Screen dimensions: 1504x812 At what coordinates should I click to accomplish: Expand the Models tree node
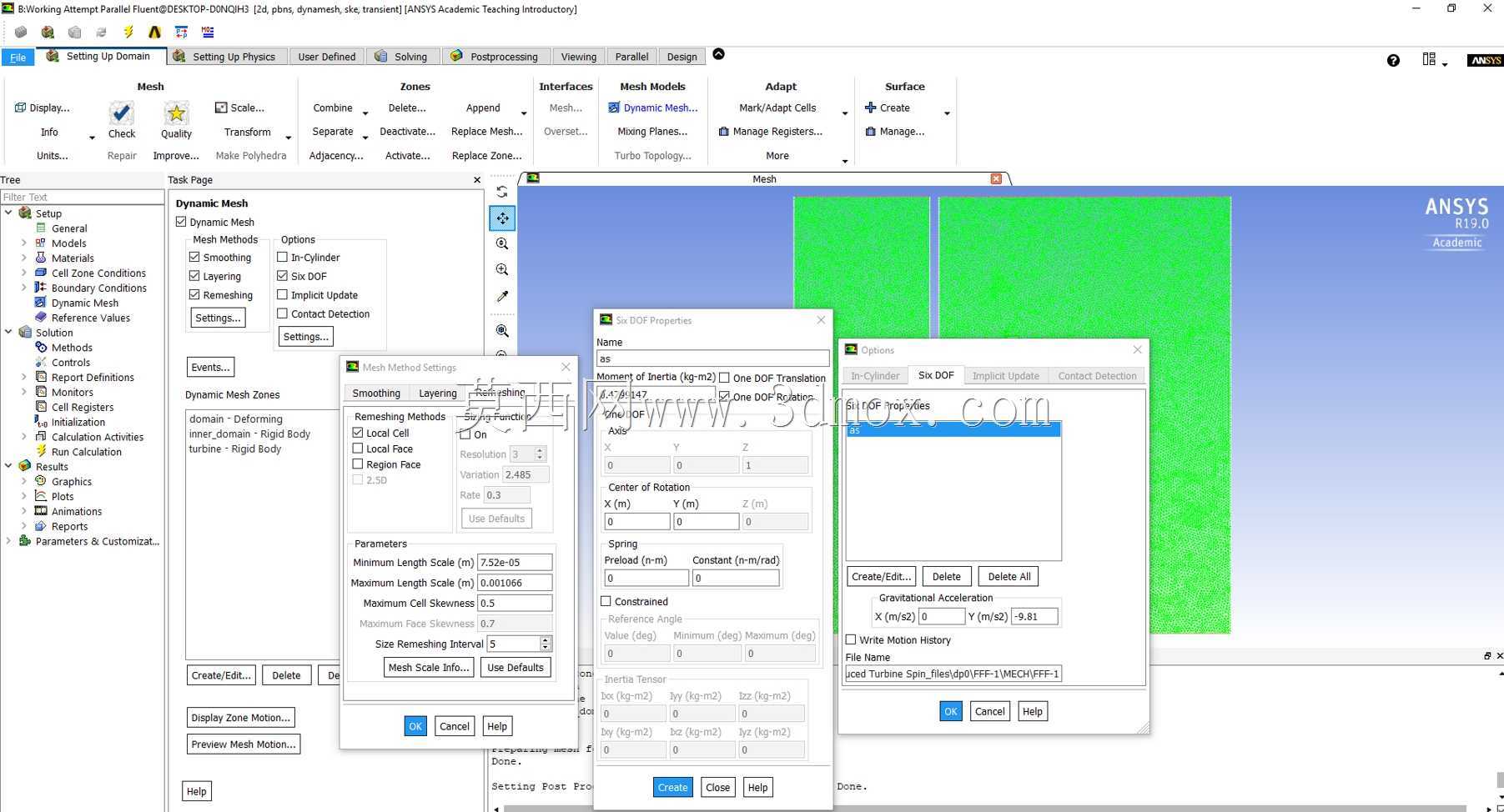(23, 243)
